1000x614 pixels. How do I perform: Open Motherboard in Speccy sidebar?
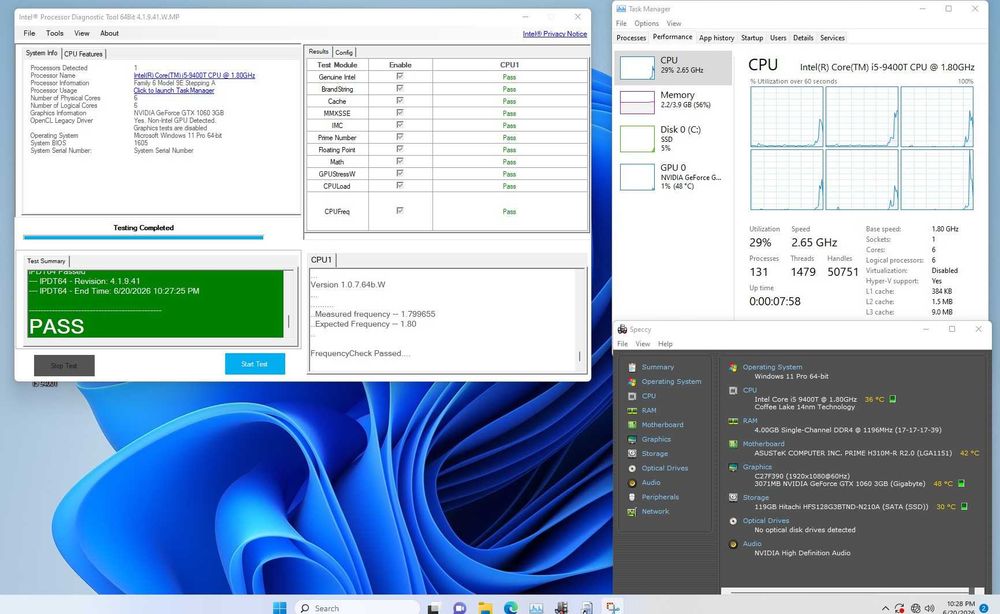[x=662, y=425]
